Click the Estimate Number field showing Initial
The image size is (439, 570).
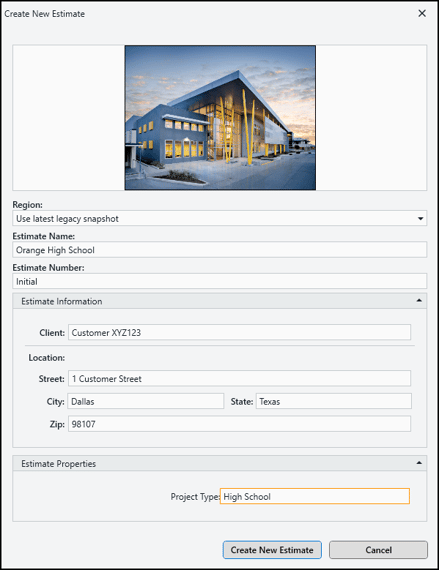220,281
